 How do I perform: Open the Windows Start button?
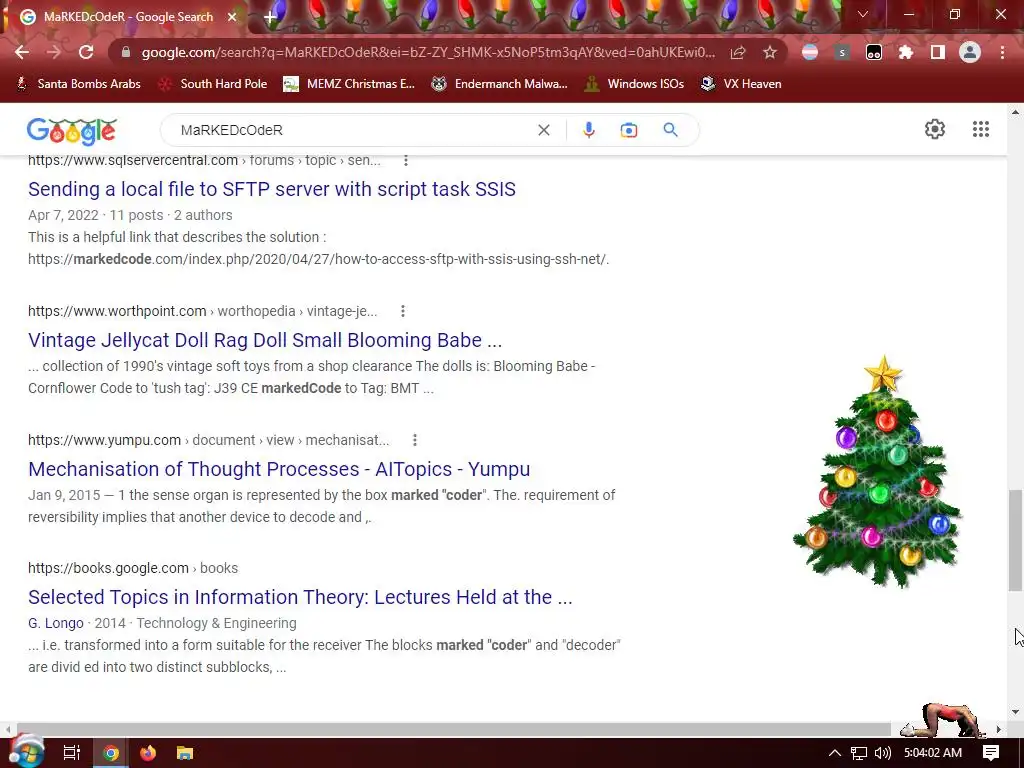click(x=26, y=752)
